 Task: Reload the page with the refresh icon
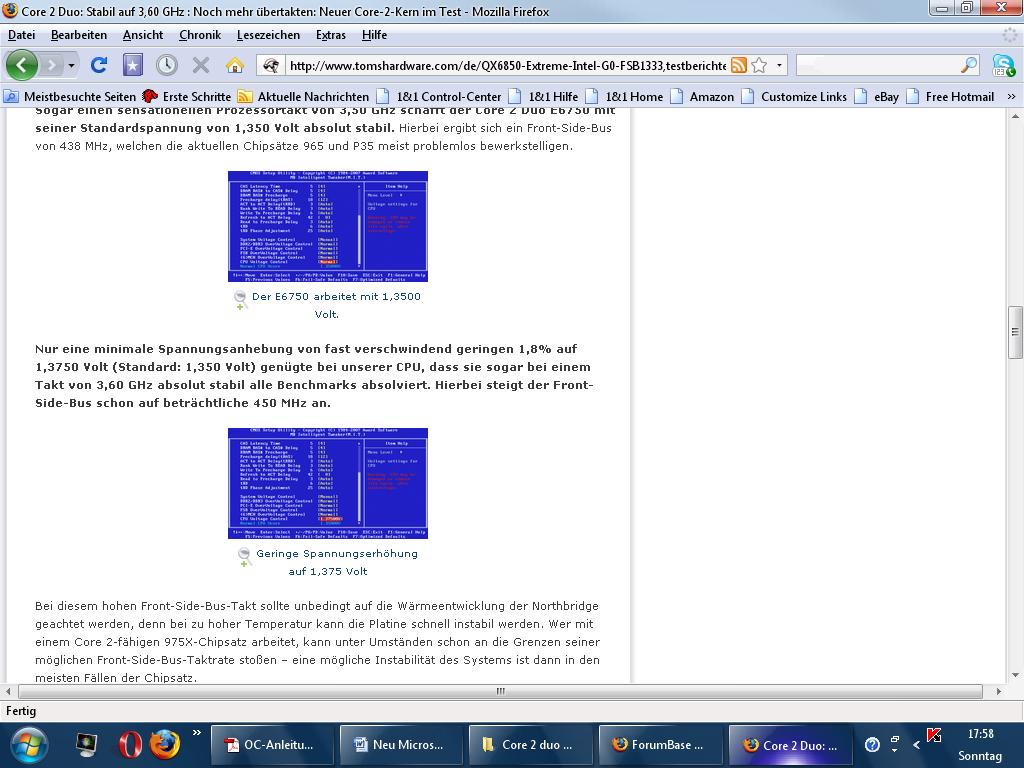point(99,65)
